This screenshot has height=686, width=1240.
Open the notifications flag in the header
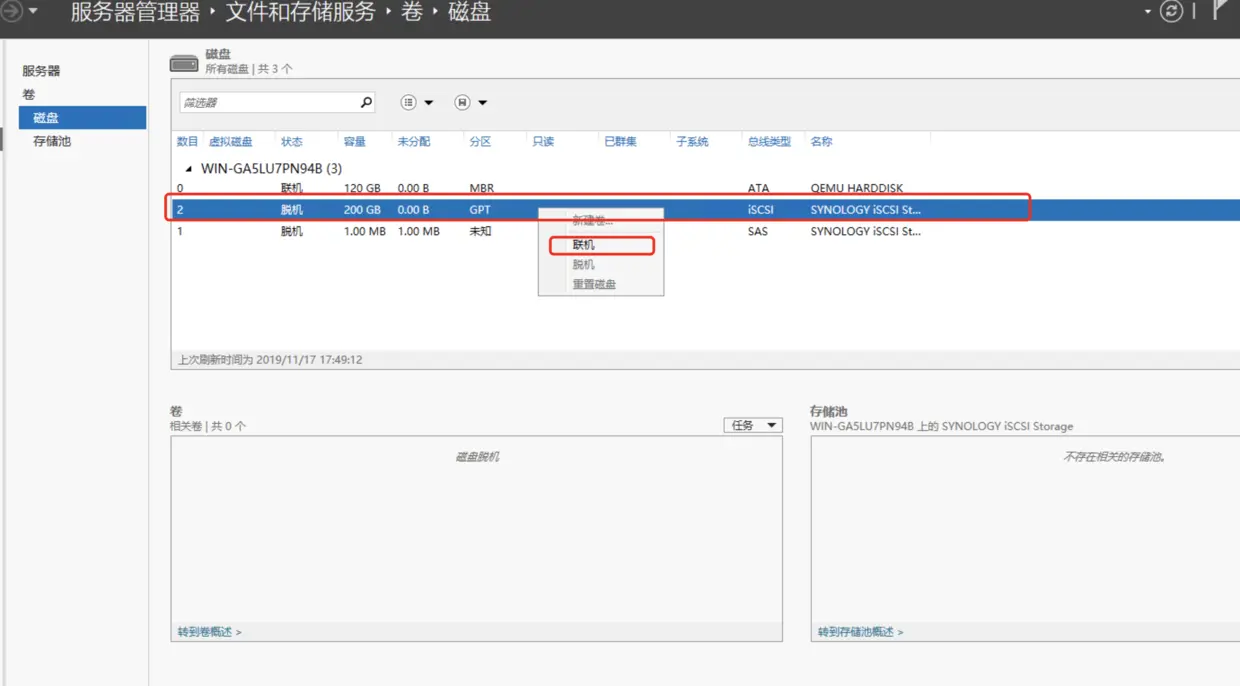(1220, 10)
